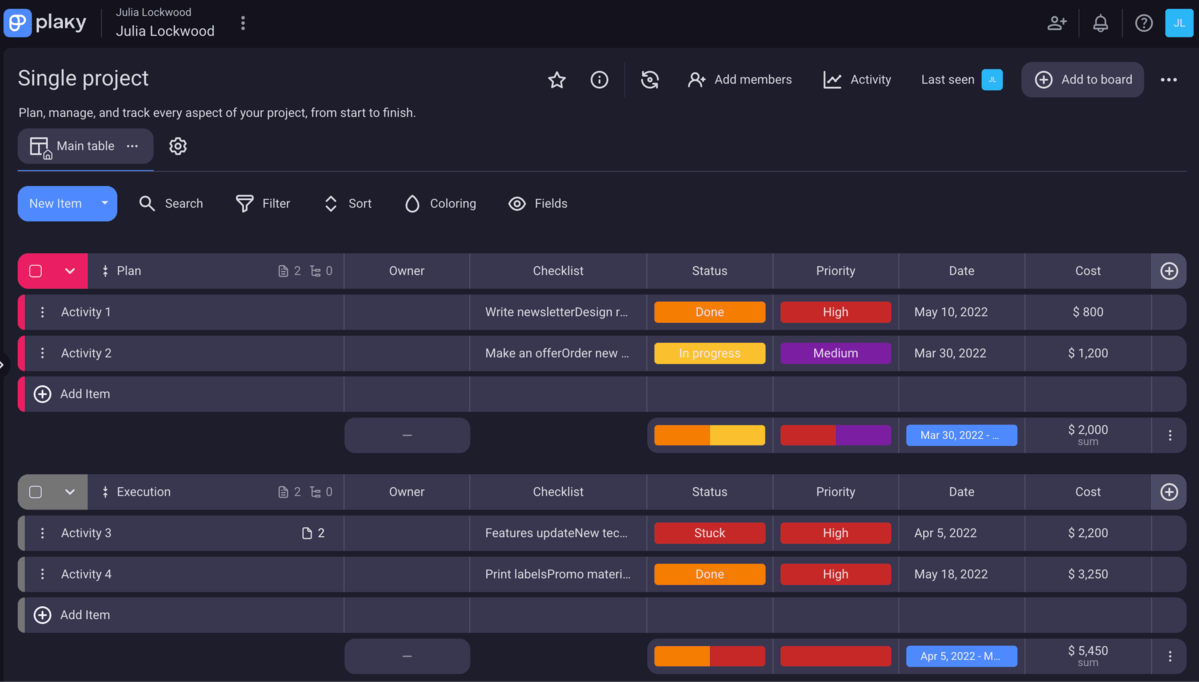Open the notifications bell
1199x682 pixels.
[1100, 23]
